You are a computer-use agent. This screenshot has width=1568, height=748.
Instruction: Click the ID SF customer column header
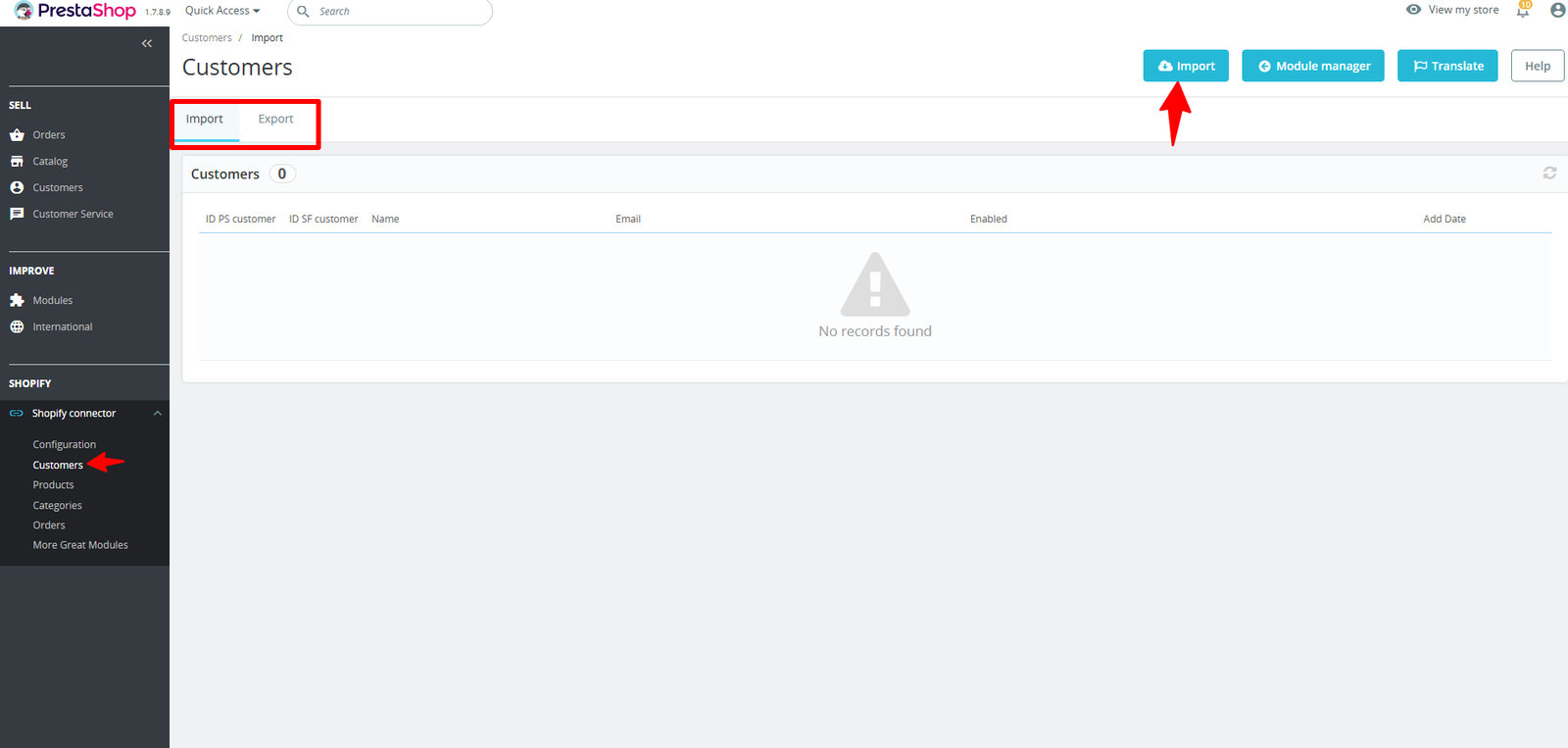pyautogui.click(x=323, y=220)
